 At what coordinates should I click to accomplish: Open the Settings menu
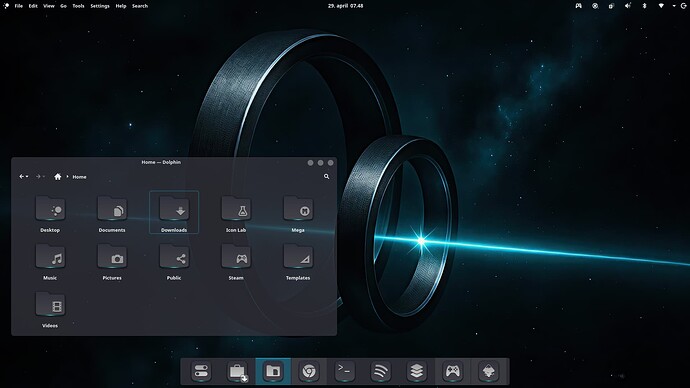(100, 6)
